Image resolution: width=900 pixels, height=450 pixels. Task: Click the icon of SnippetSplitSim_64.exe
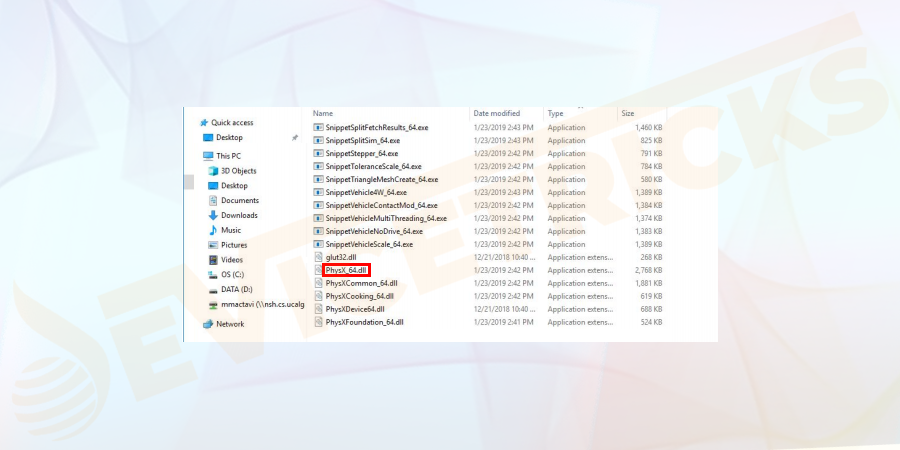coord(319,141)
